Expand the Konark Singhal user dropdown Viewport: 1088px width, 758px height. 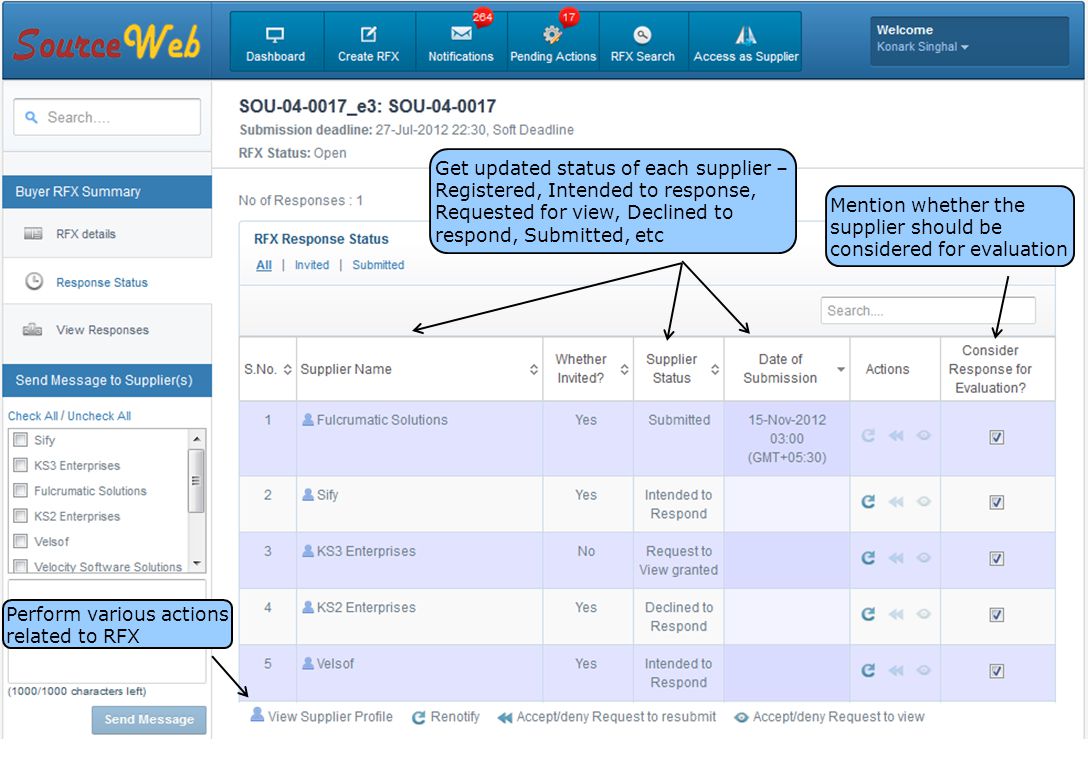tap(922, 47)
